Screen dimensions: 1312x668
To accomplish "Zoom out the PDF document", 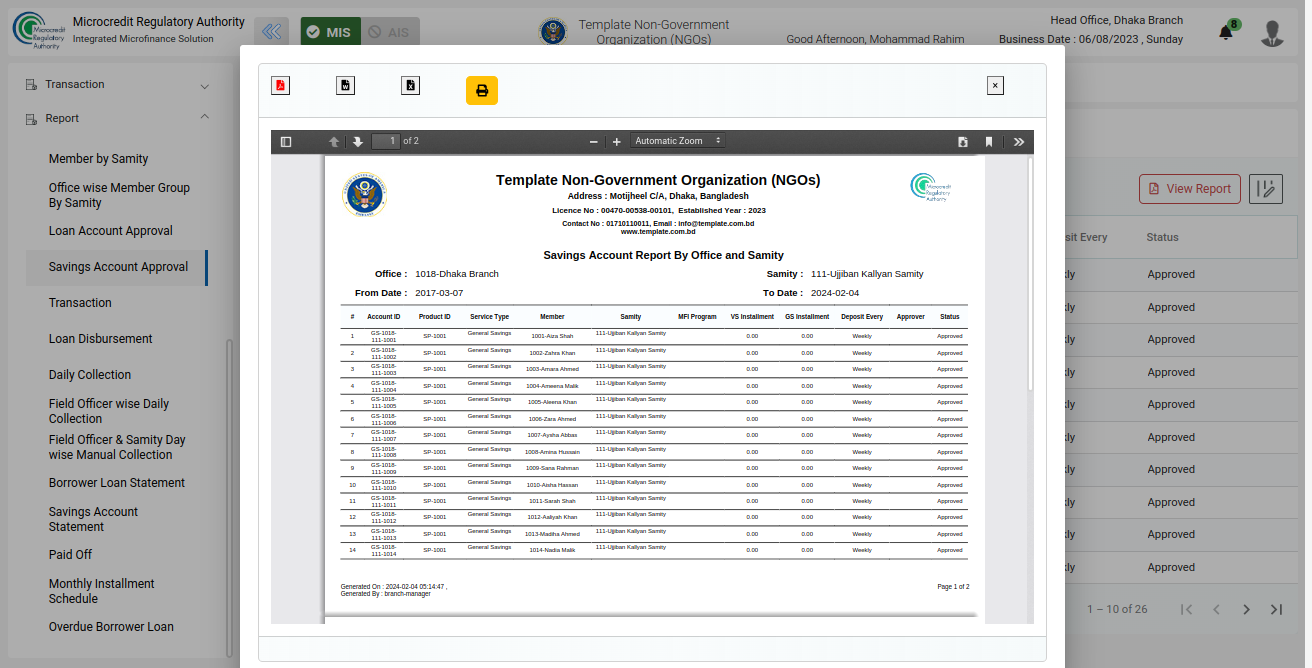I will click(x=593, y=142).
